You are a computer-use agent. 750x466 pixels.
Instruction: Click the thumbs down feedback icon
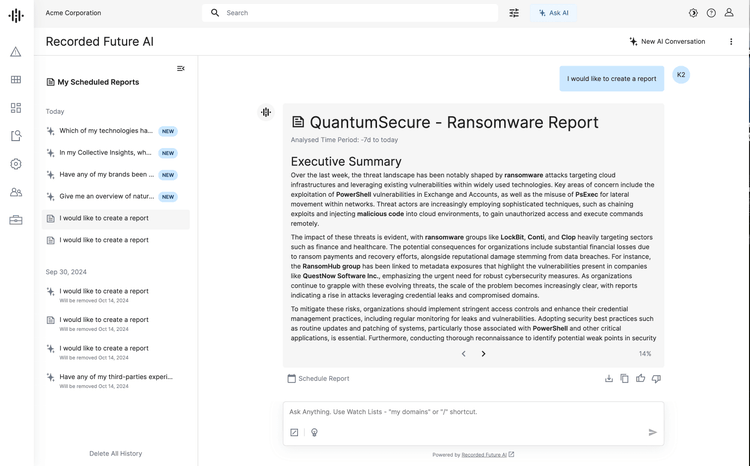[656, 379]
